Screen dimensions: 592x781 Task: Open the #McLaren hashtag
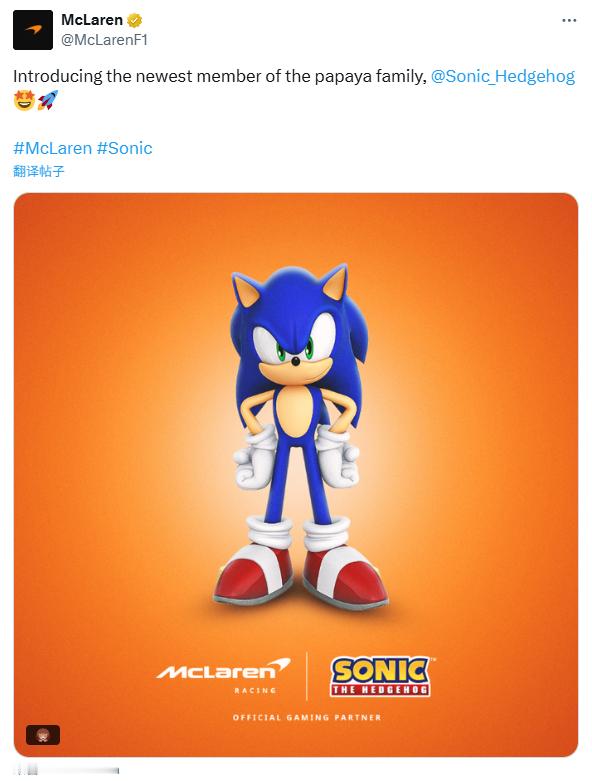[x=53, y=148]
